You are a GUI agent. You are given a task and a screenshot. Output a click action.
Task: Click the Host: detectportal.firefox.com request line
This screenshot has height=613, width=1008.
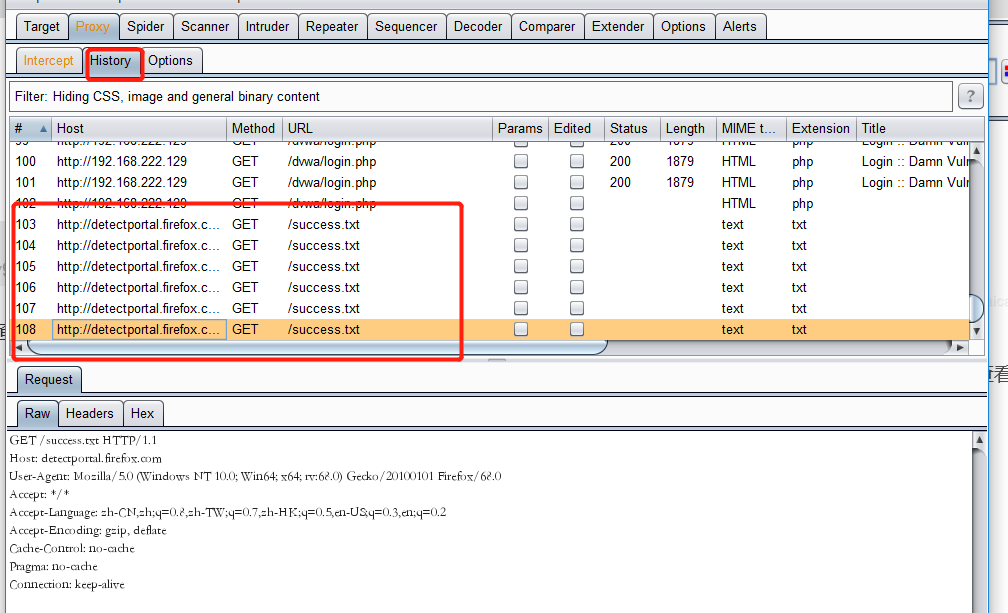[86, 458]
